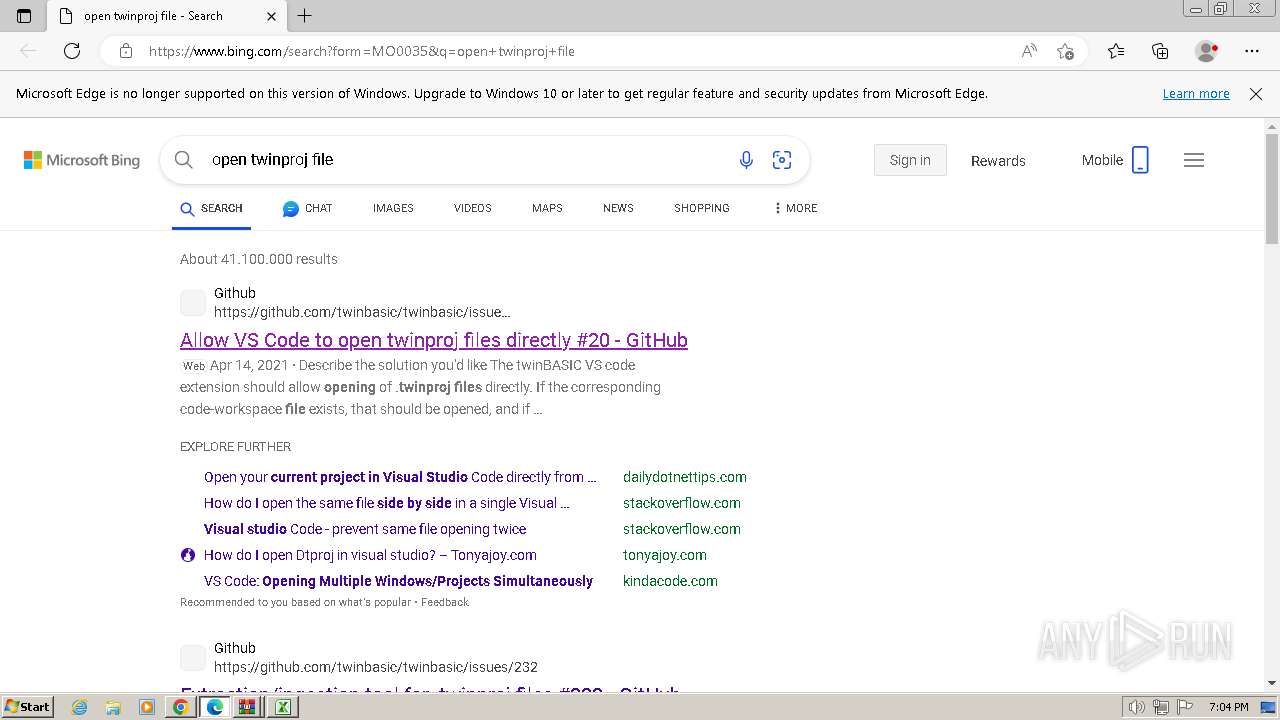This screenshot has width=1280, height=720.
Task: Switch to the SHOPPING tab
Action: point(702,208)
